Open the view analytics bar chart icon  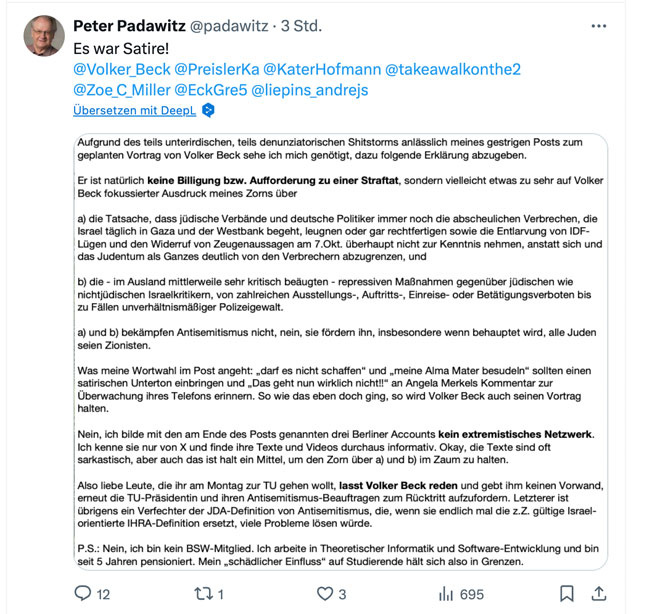click(446, 594)
